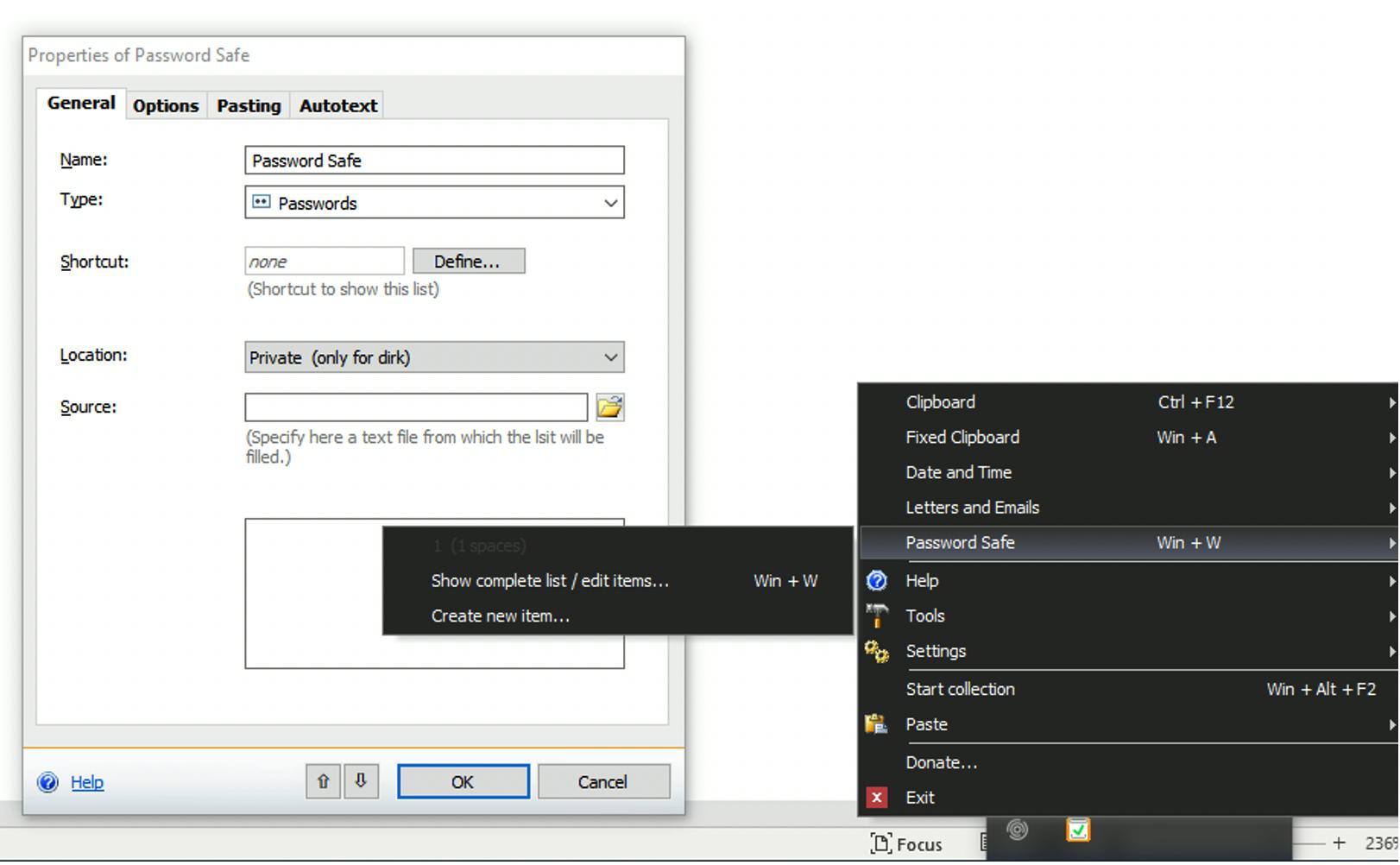Switch to the Options tab
The height and width of the screenshot is (865, 1400).
166,105
